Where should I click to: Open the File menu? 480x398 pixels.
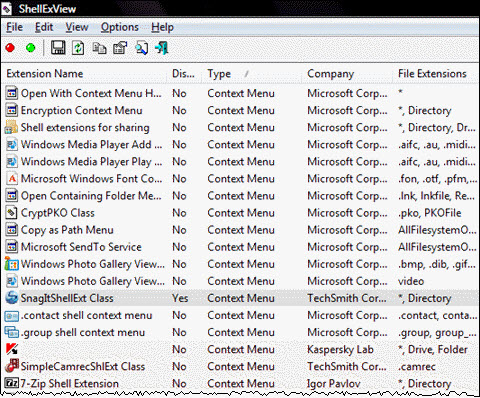pos(15,27)
